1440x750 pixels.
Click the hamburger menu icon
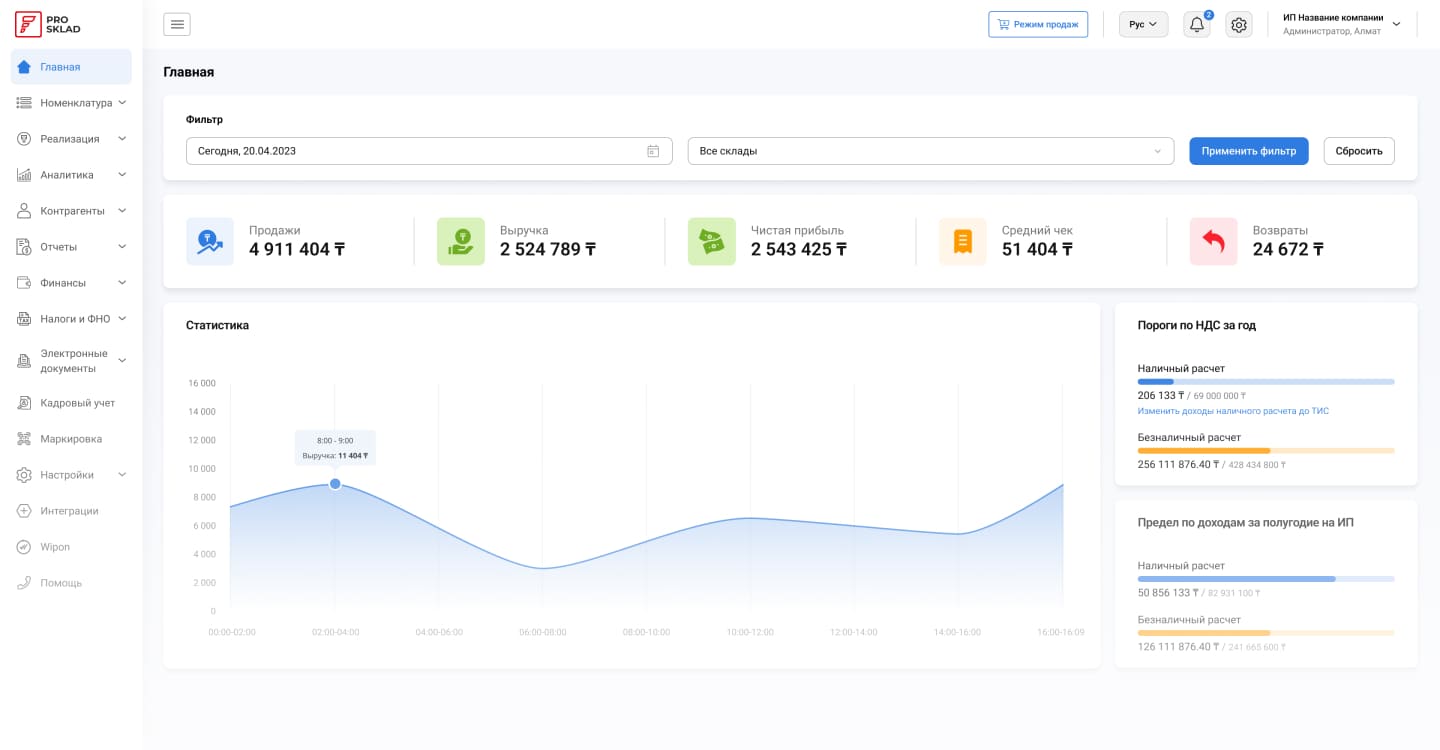(x=177, y=25)
